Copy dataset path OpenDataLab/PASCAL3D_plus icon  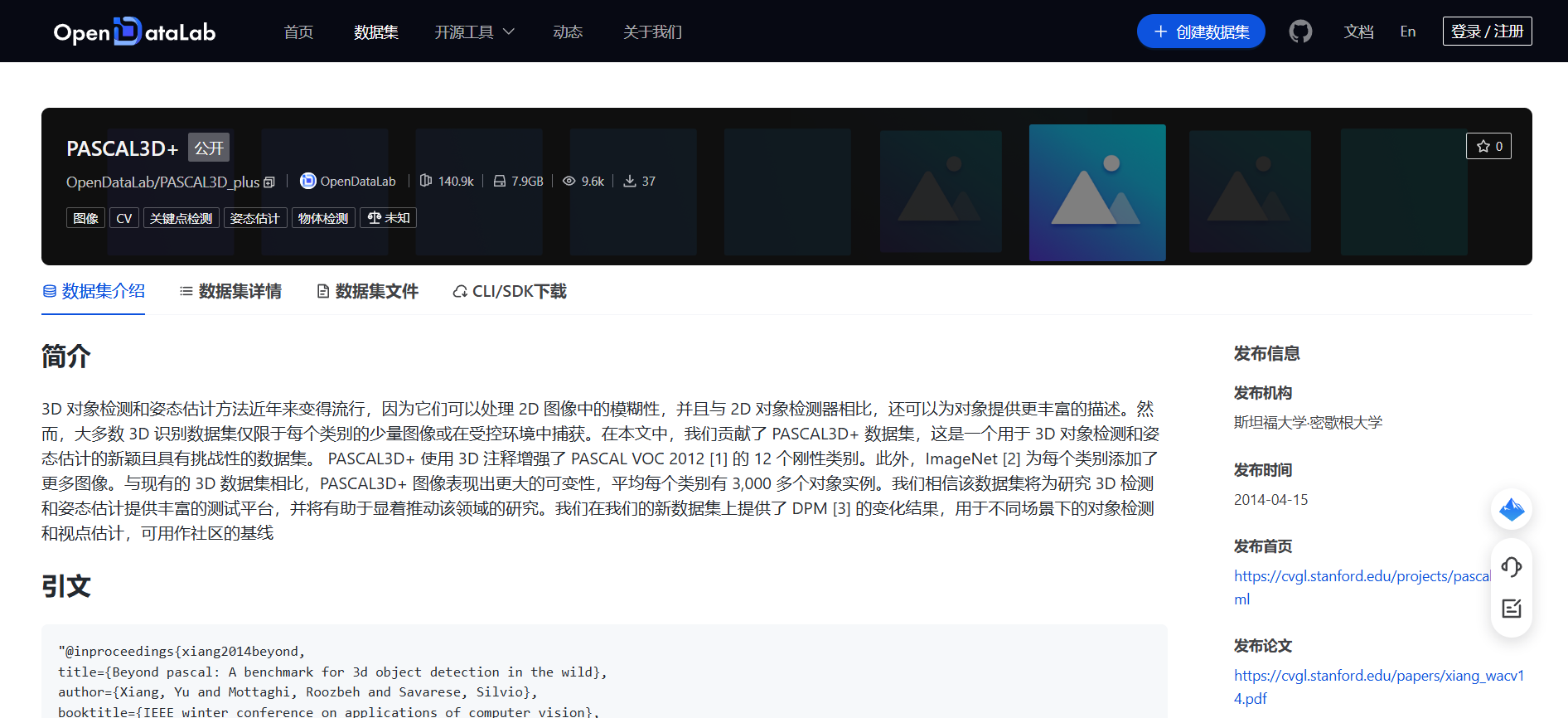coord(269,182)
